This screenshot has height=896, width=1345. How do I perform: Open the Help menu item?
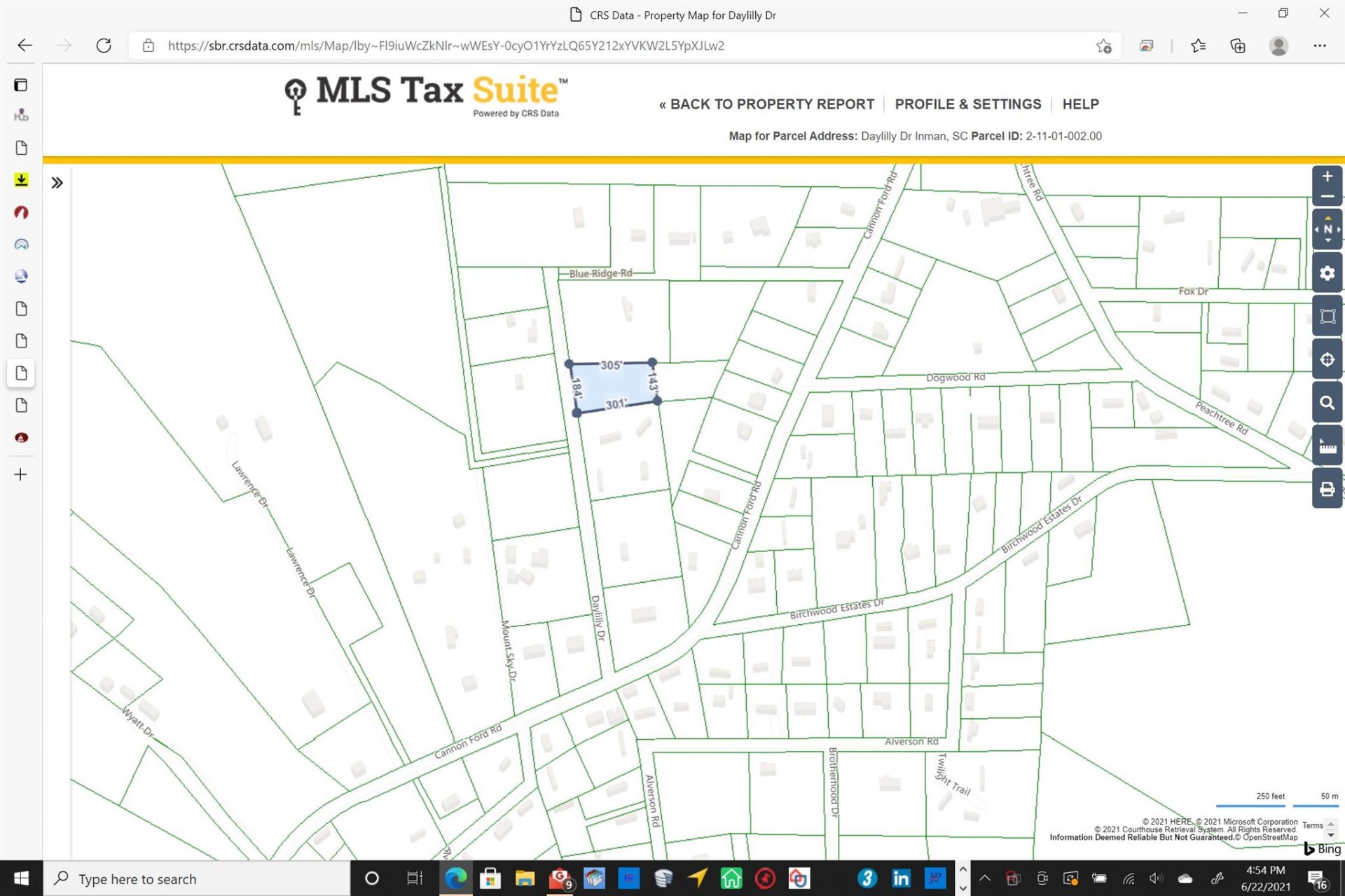[1080, 104]
